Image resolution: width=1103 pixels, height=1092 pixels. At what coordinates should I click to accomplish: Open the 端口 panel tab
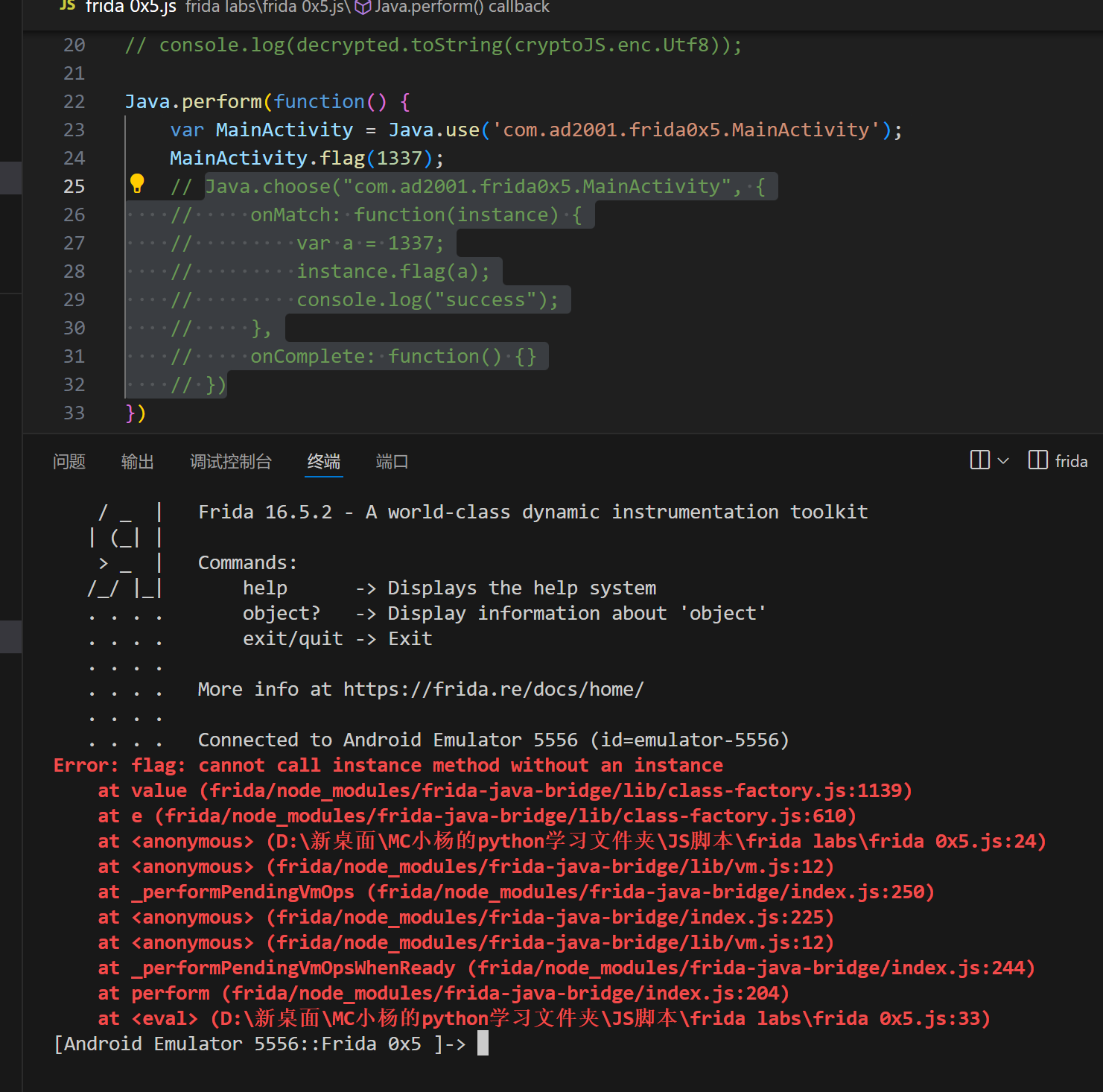(392, 462)
